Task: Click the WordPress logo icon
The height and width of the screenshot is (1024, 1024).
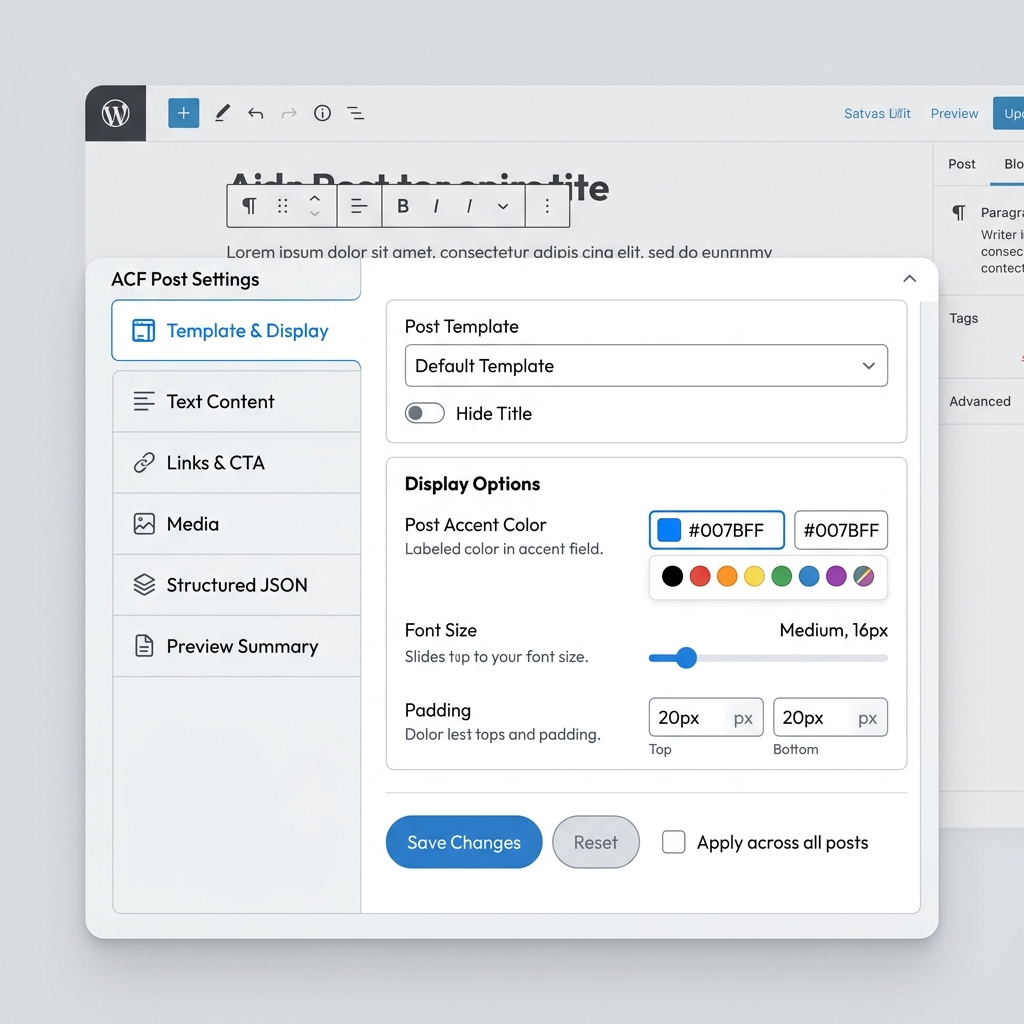Action: (x=116, y=114)
